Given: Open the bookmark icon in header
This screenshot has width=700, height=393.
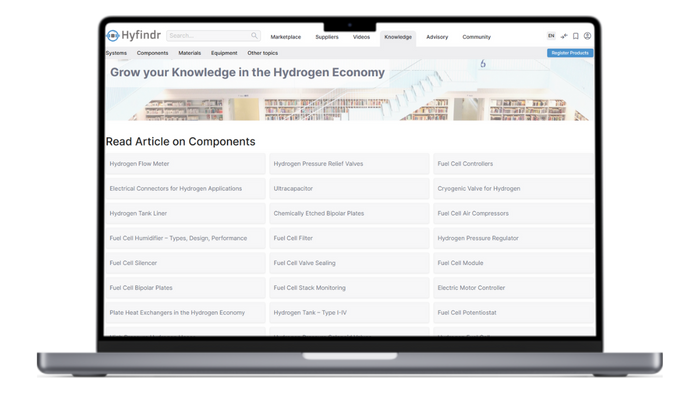Looking at the screenshot, I should [x=576, y=36].
